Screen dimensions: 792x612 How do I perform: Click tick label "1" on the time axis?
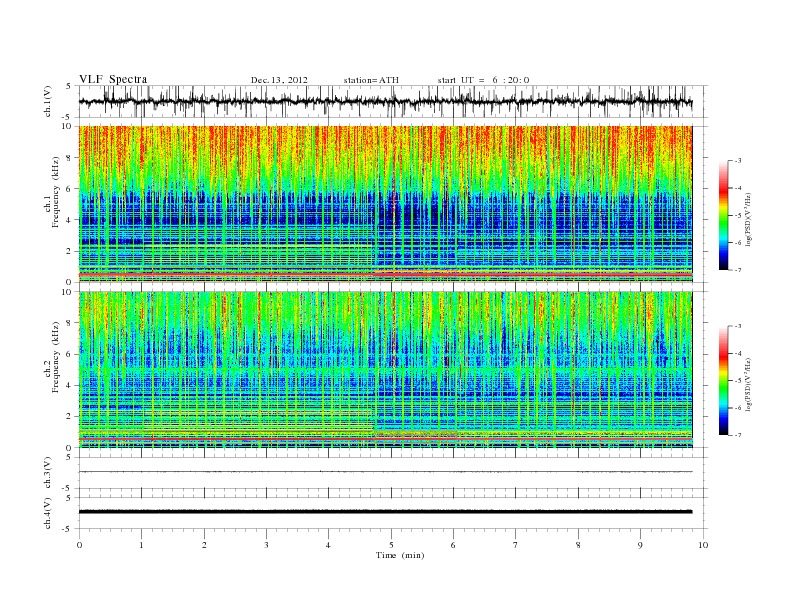(141, 545)
